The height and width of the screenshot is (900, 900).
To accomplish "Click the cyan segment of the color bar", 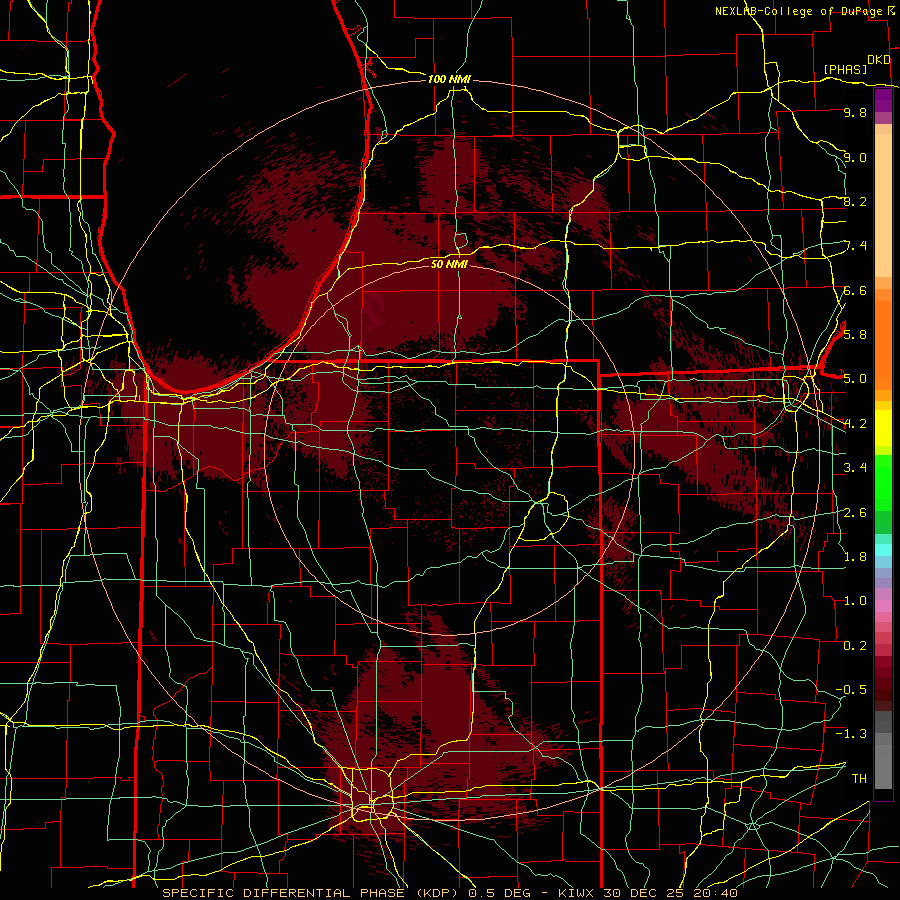I will click(x=883, y=549).
